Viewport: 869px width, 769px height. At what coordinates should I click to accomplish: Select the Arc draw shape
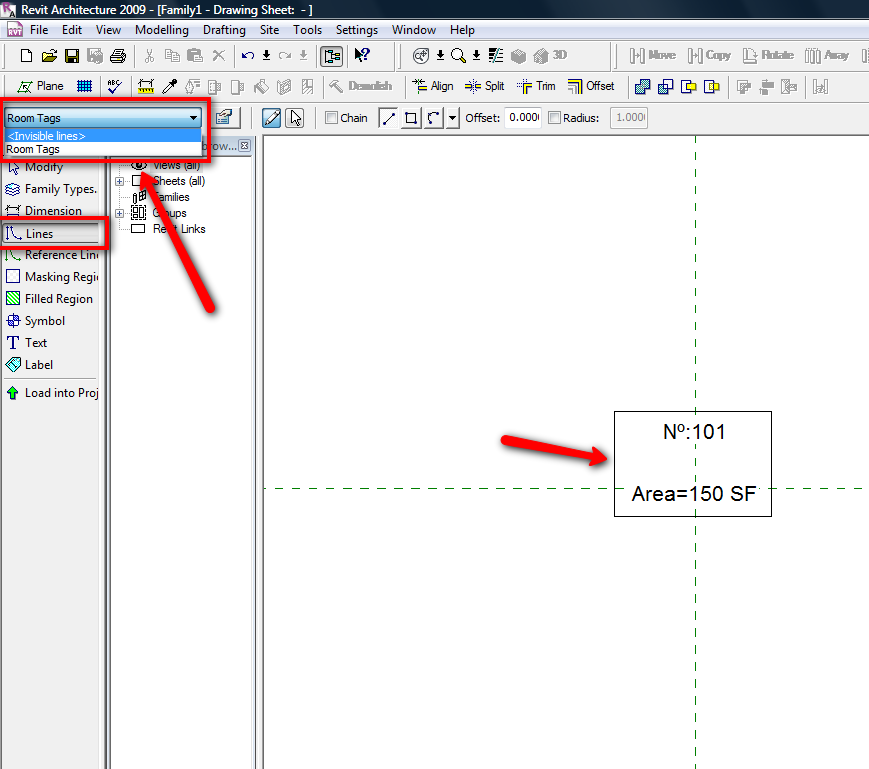433,117
